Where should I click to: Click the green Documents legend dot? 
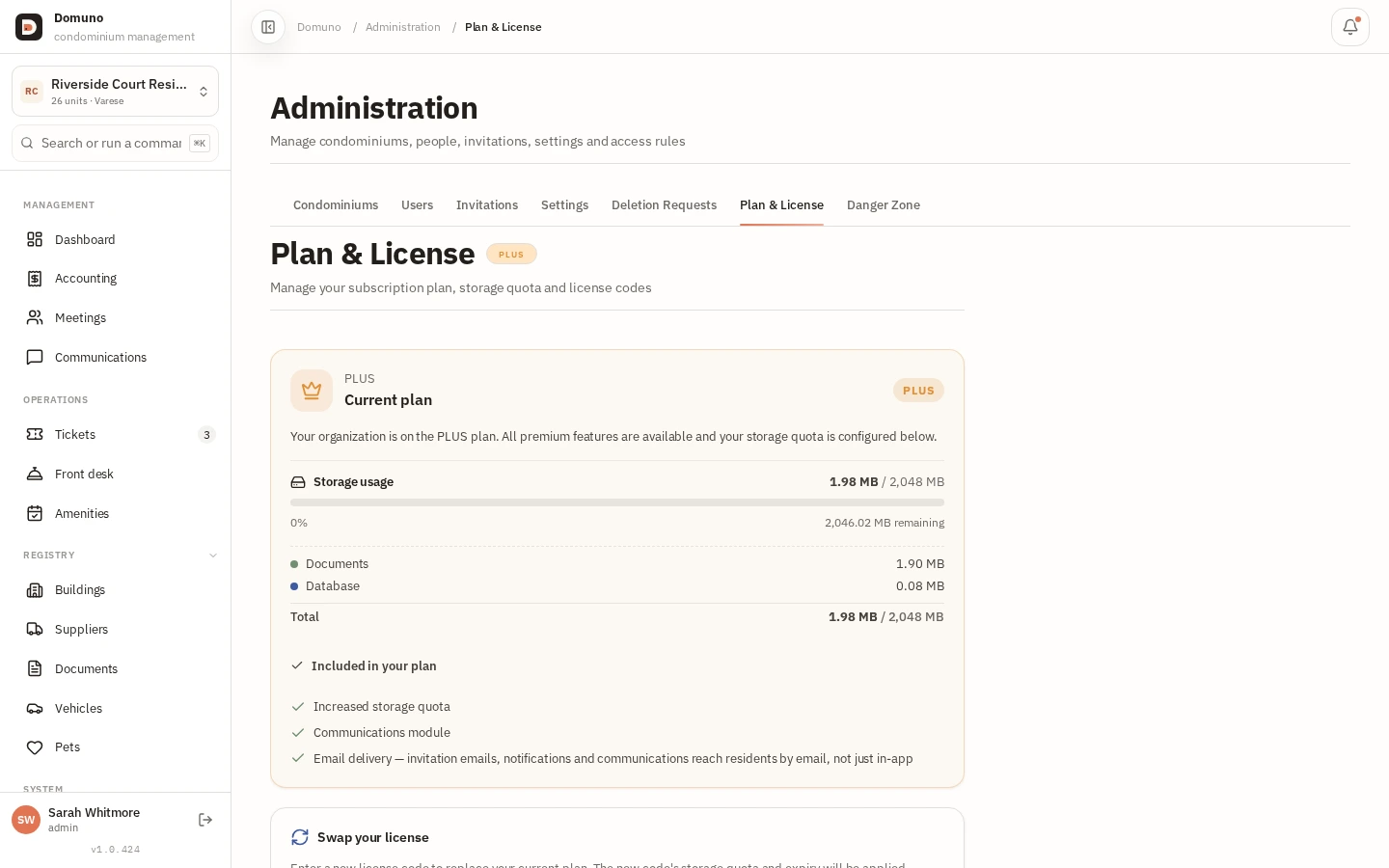pos(294,564)
